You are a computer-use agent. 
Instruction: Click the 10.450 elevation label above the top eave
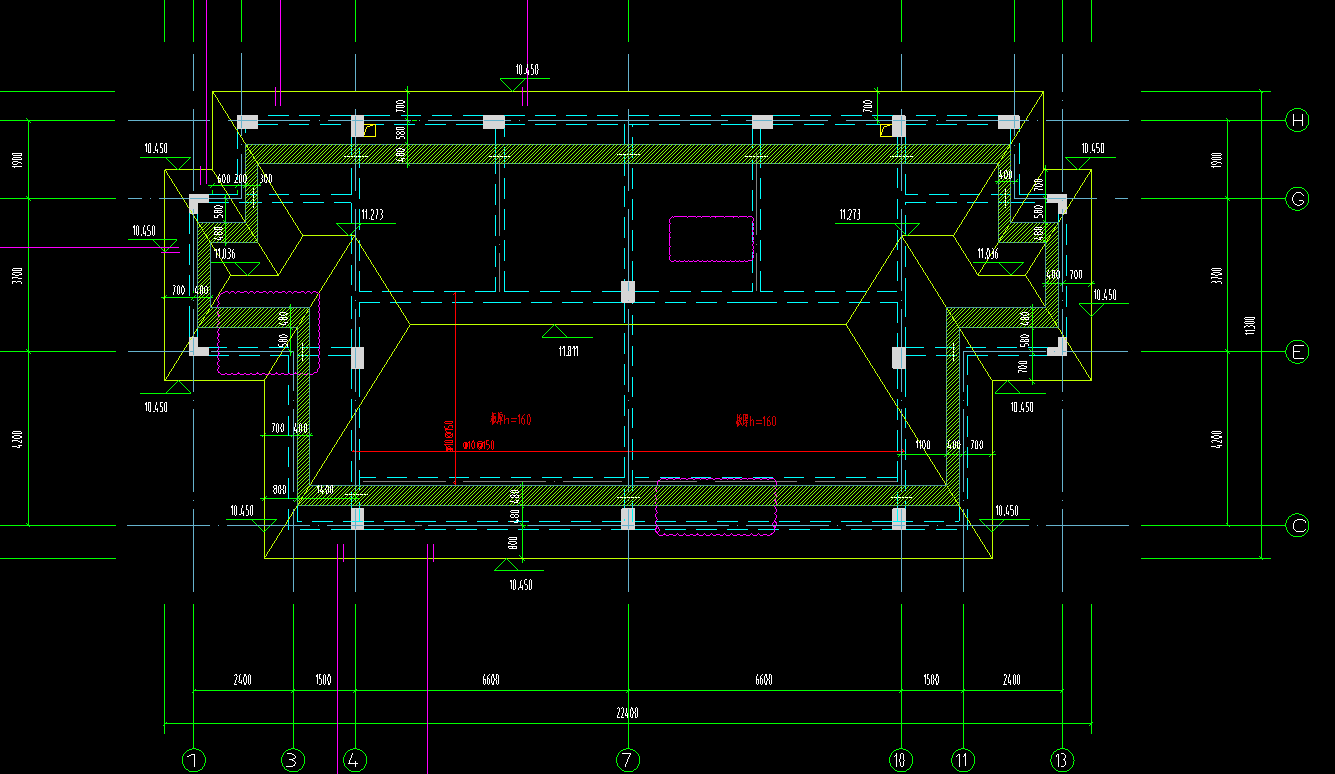527,70
